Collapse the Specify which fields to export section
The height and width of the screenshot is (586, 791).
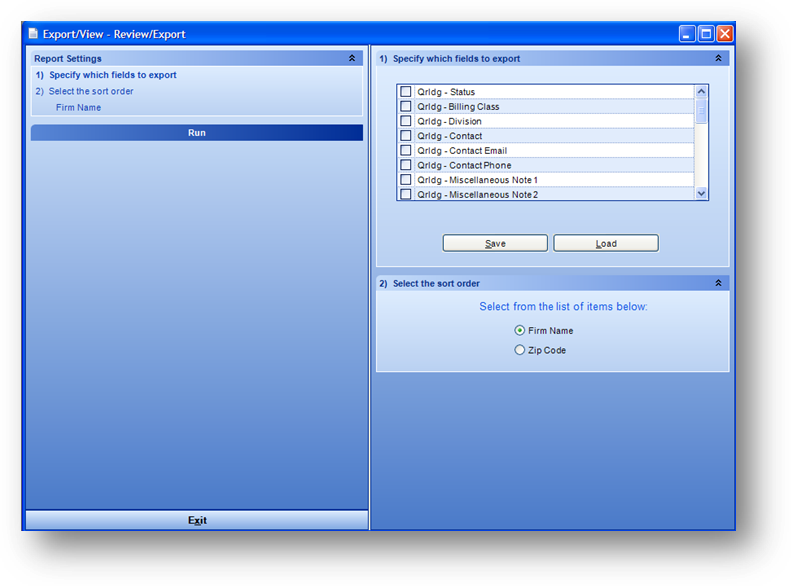pos(718,59)
